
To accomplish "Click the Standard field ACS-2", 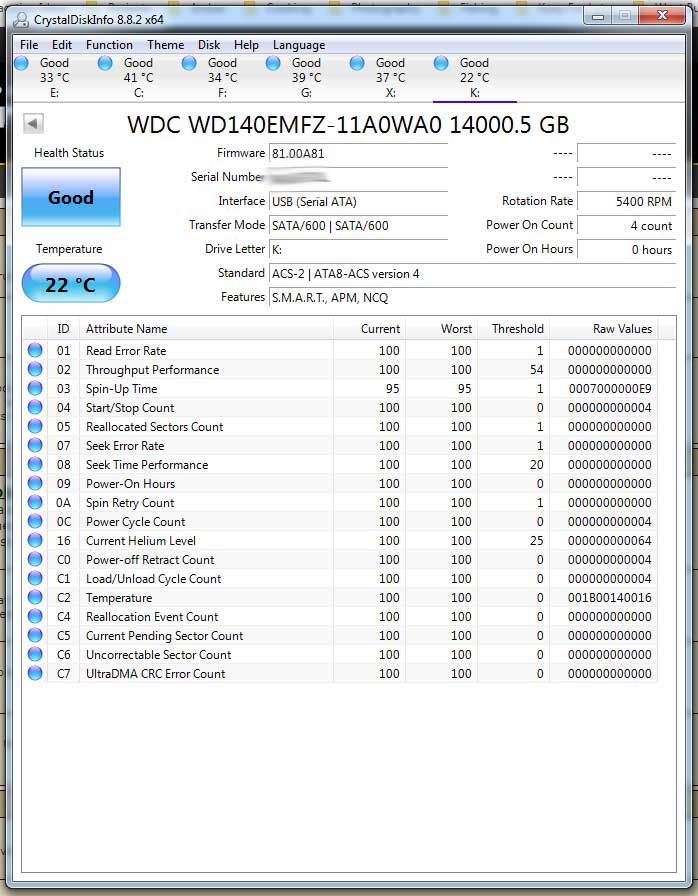I will coord(472,273).
